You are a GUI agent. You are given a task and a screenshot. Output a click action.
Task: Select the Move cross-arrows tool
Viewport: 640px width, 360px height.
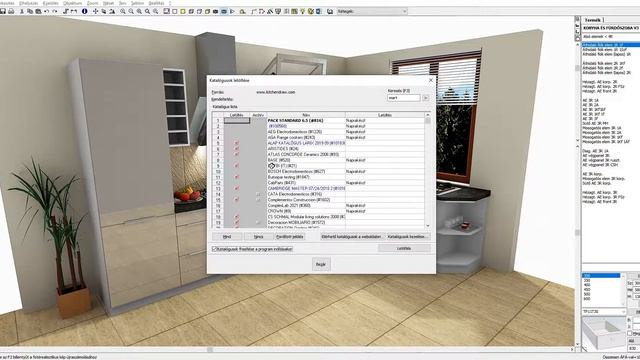(x=95, y=11)
